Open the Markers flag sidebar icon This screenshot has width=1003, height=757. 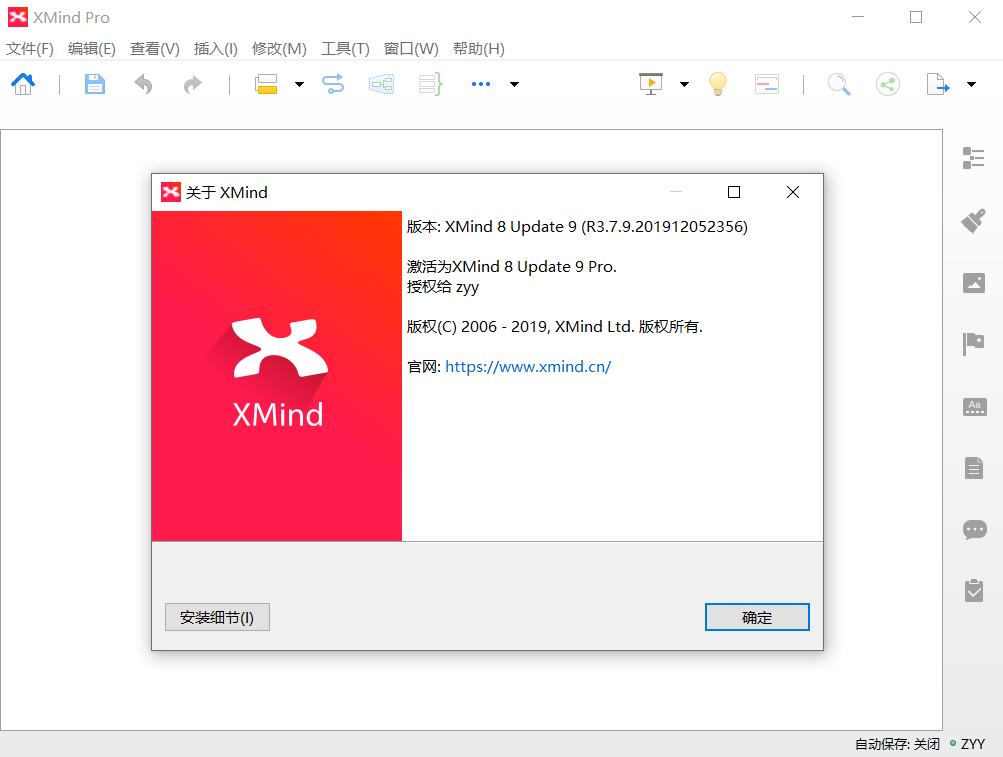[x=974, y=344]
